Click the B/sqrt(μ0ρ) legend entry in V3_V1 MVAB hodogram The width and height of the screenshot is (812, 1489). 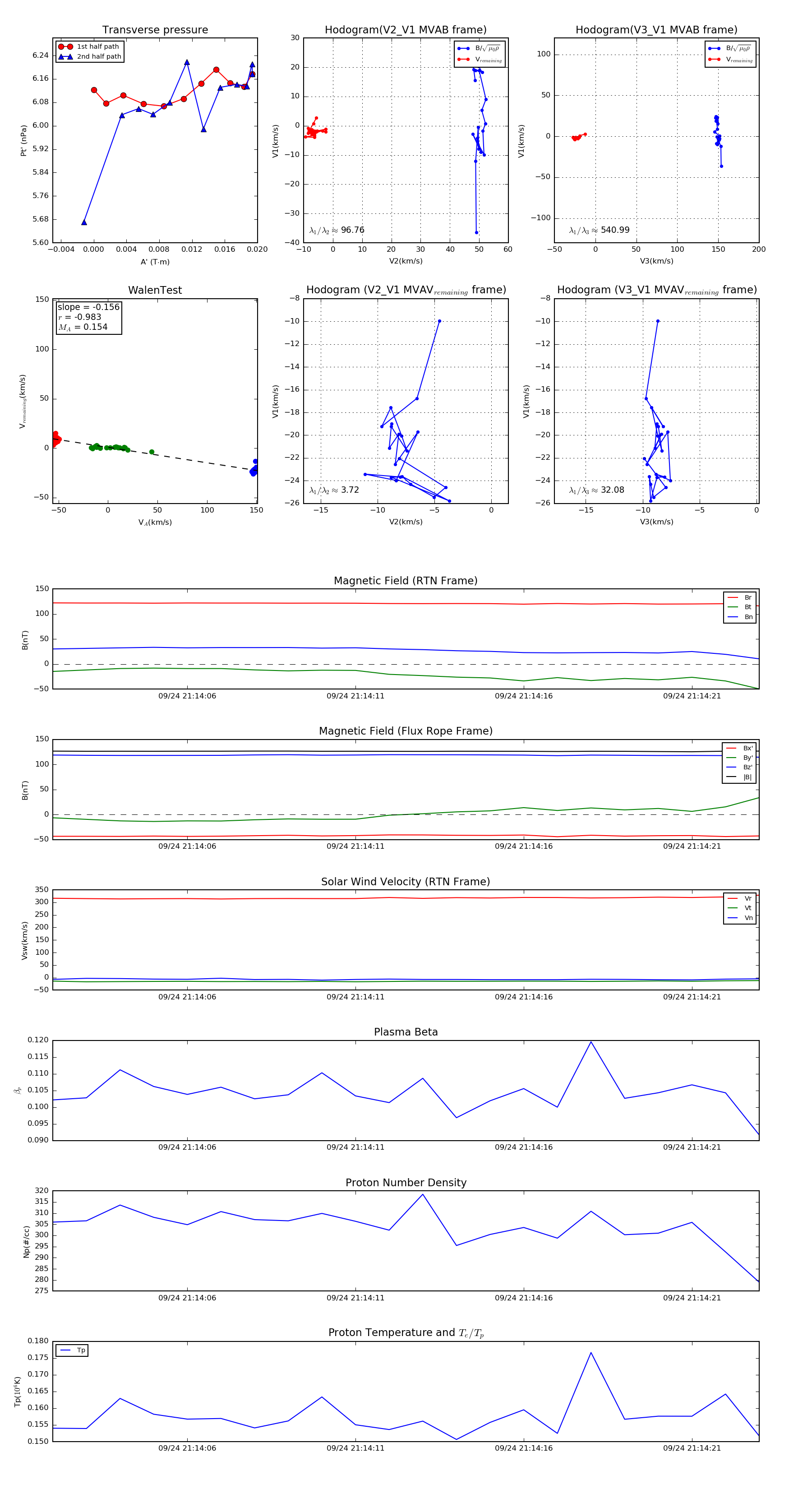tap(730, 49)
